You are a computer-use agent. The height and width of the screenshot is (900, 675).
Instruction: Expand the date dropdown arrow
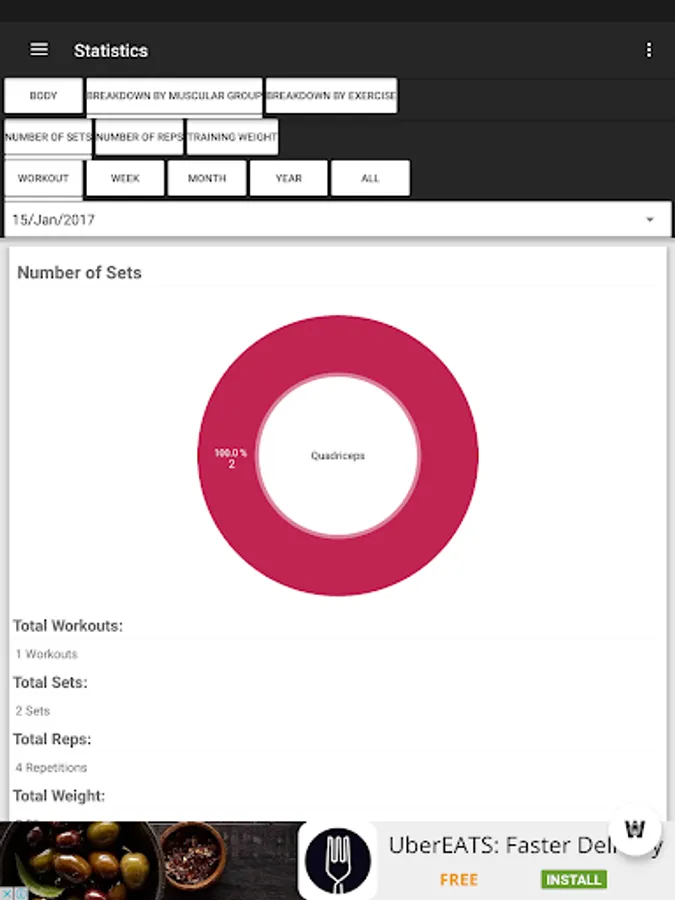[650, 220]
